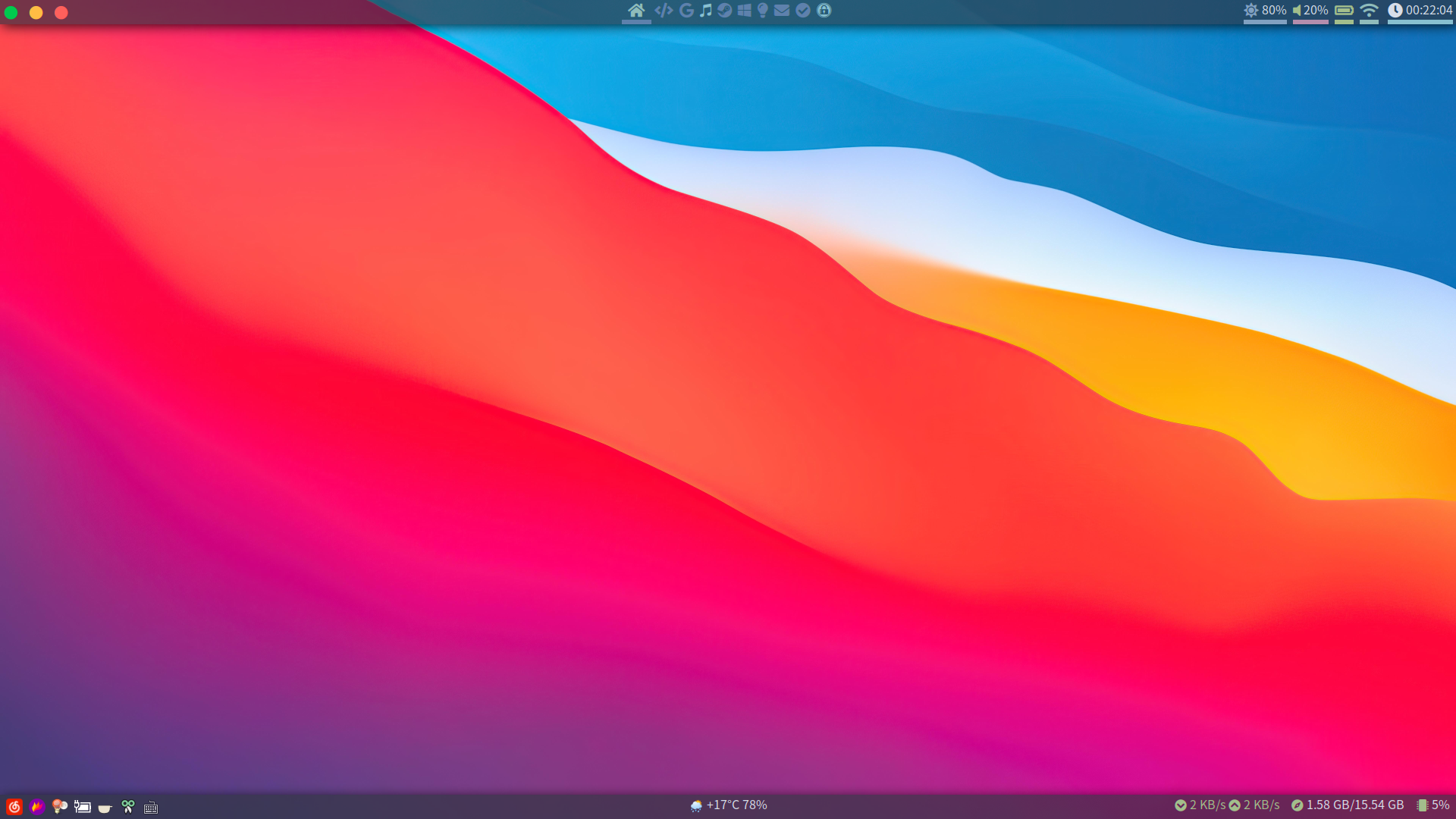Click the padlock lock icon
The width and height of the screenshot is (1456, 819).
824,11
